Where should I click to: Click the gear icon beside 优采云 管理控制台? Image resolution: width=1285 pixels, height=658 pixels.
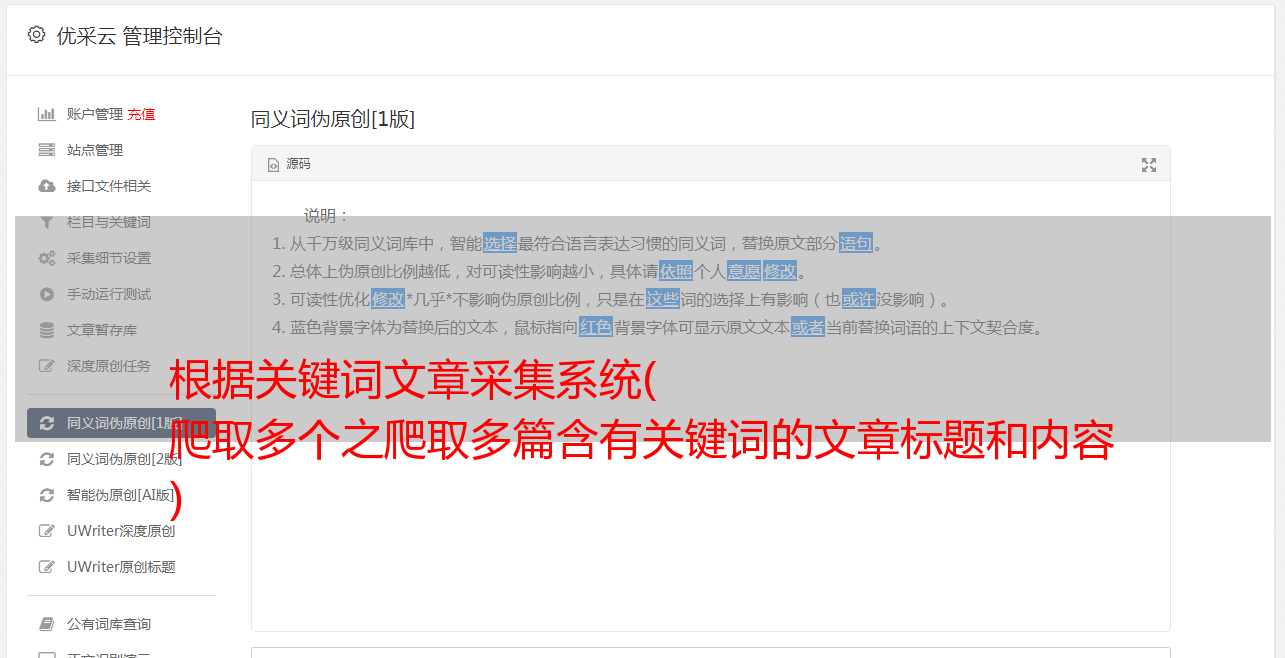point(36,35)
